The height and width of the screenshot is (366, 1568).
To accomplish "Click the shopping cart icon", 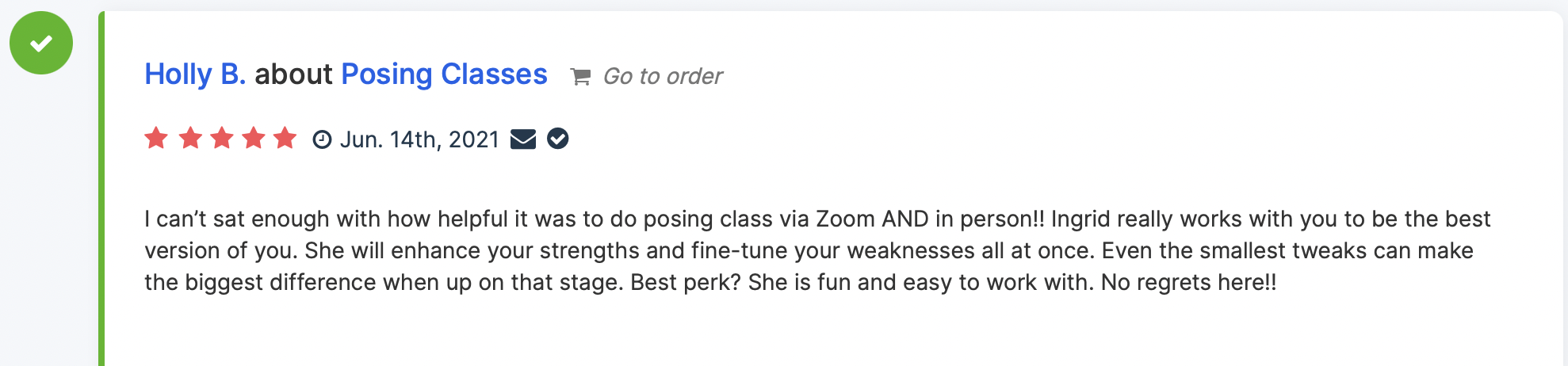I will pos(581,76).
